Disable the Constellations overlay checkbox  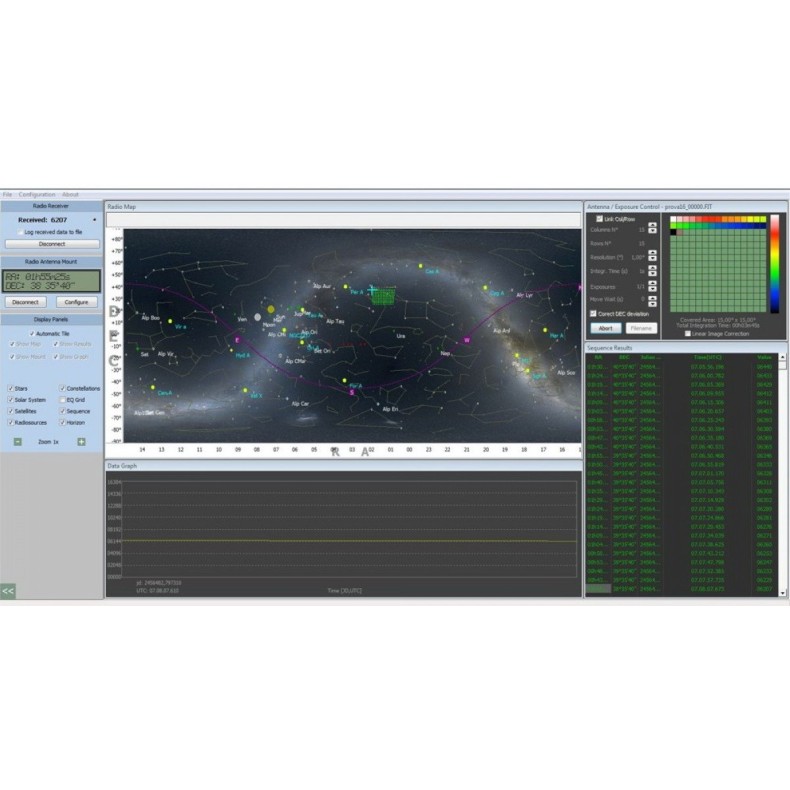tap(61, 388)
